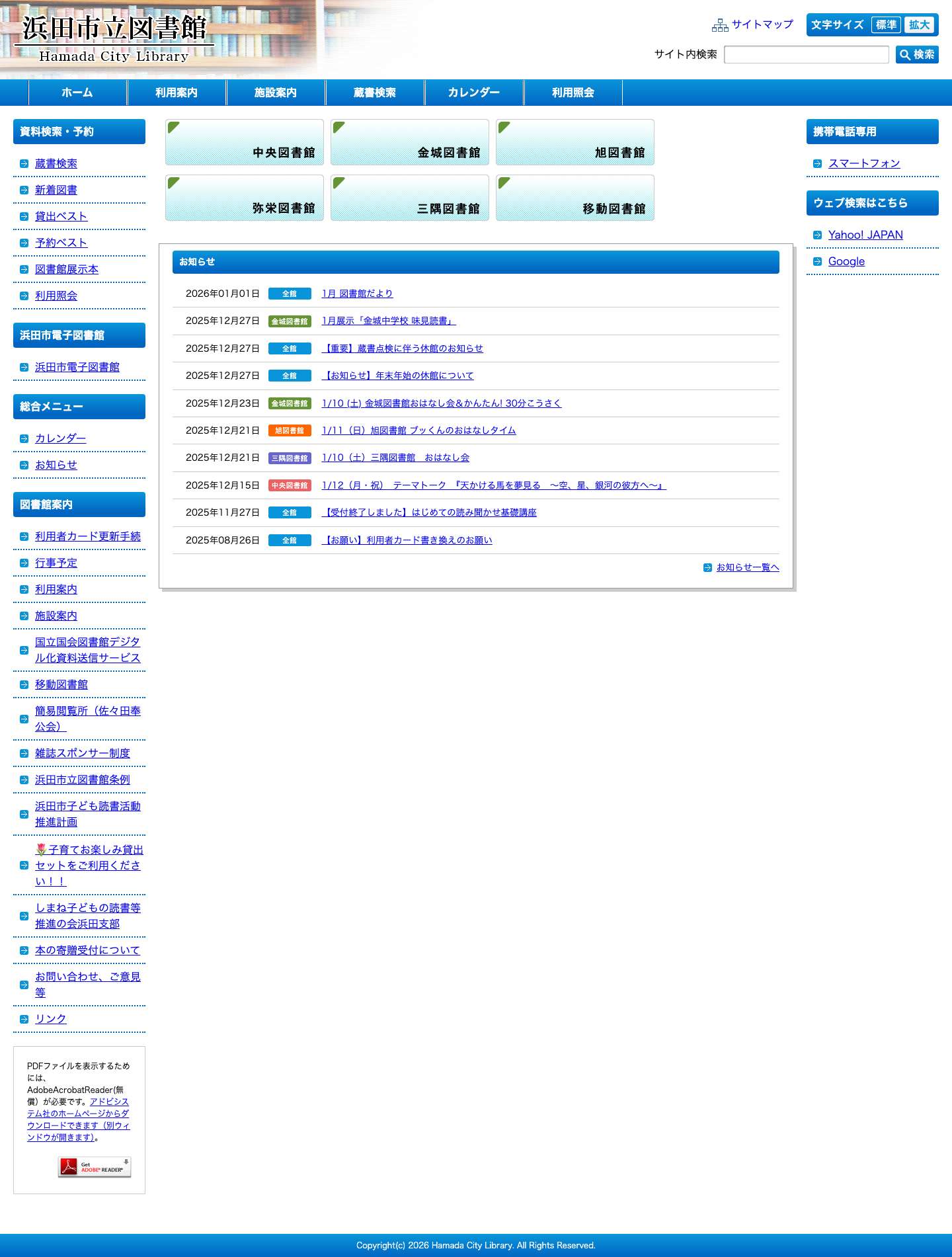The image size is (952, 1257).
Task: Set text size to 標準
Action: coord(886,25)
